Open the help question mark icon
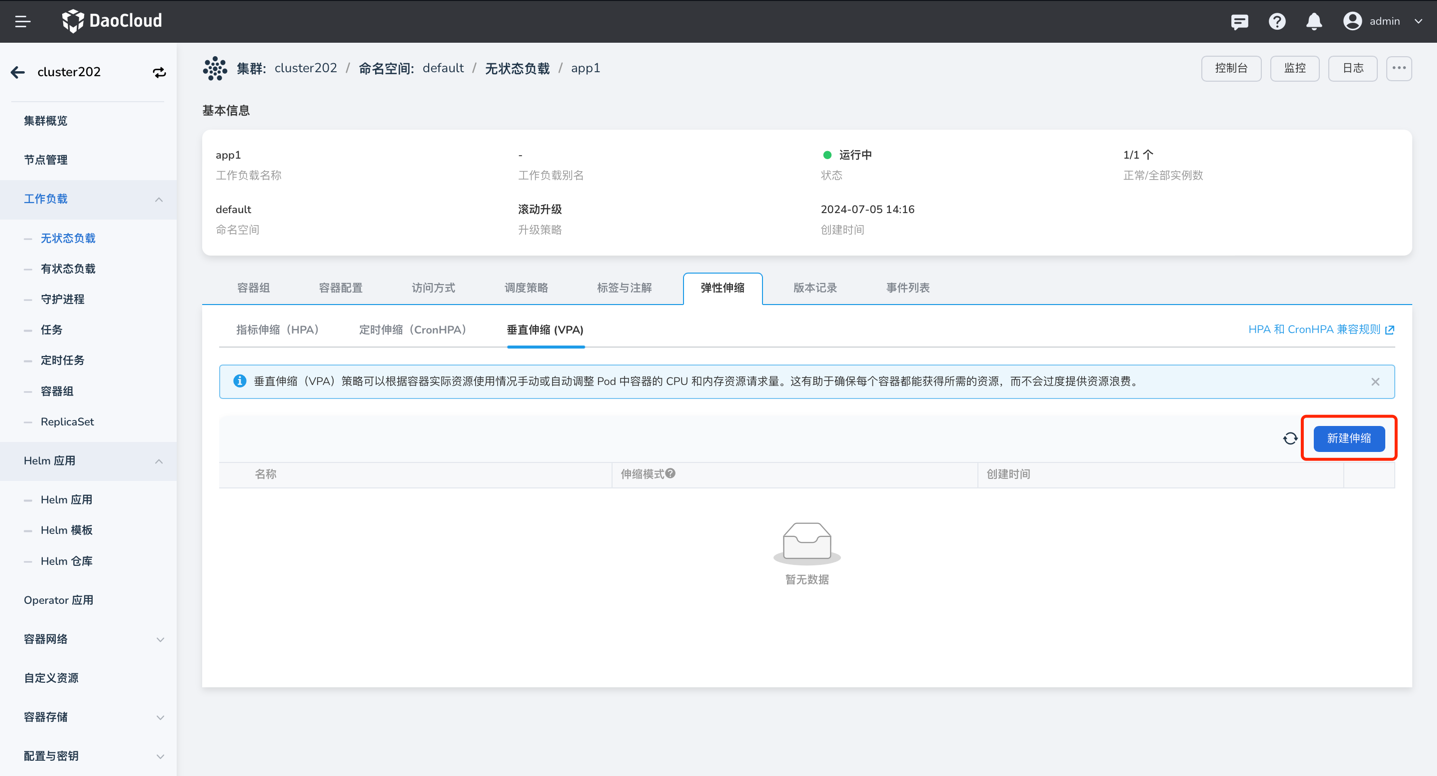This screenshot has width=1437, height=776. (1277, 21)
